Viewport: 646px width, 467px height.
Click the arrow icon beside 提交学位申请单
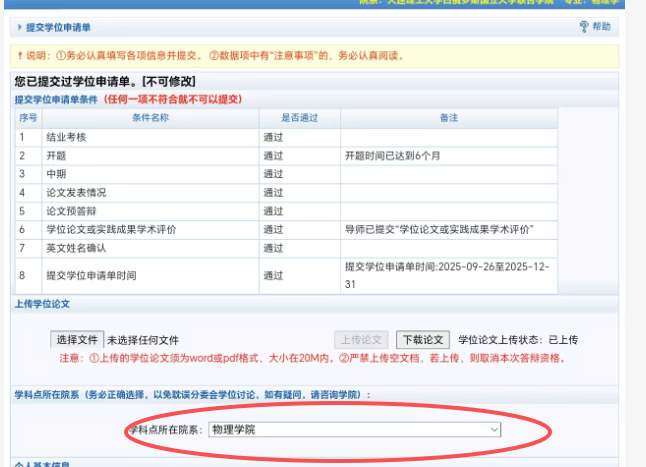pos(17,27)
